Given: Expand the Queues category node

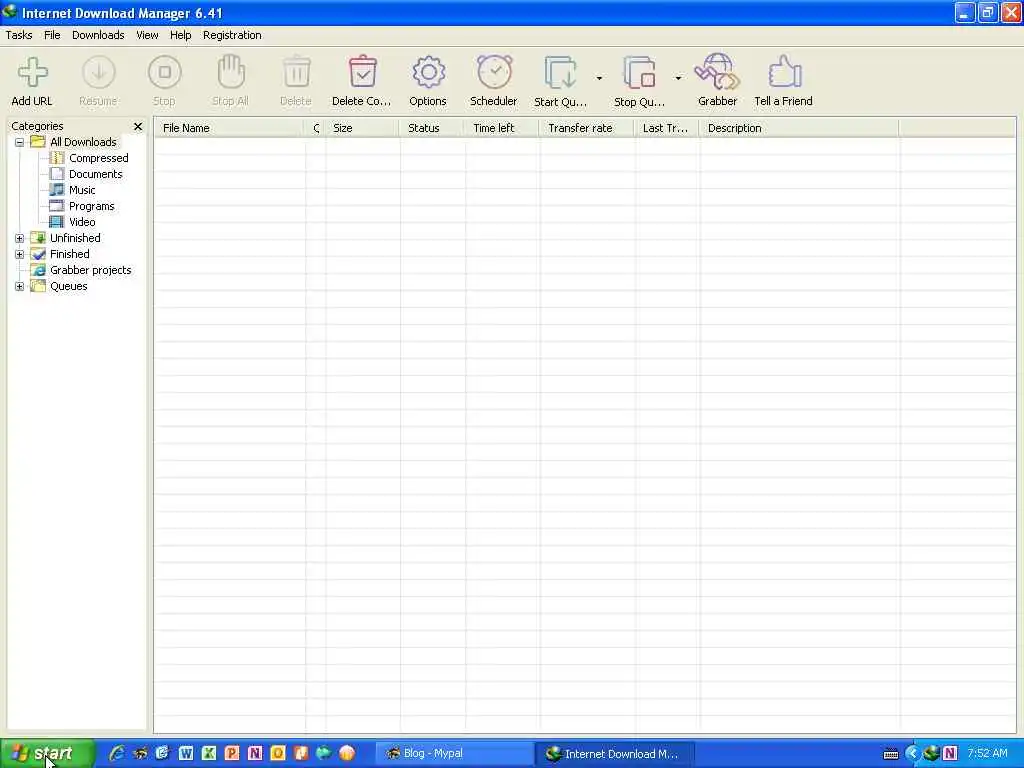Looking at the screenshot, I should 20,287.
